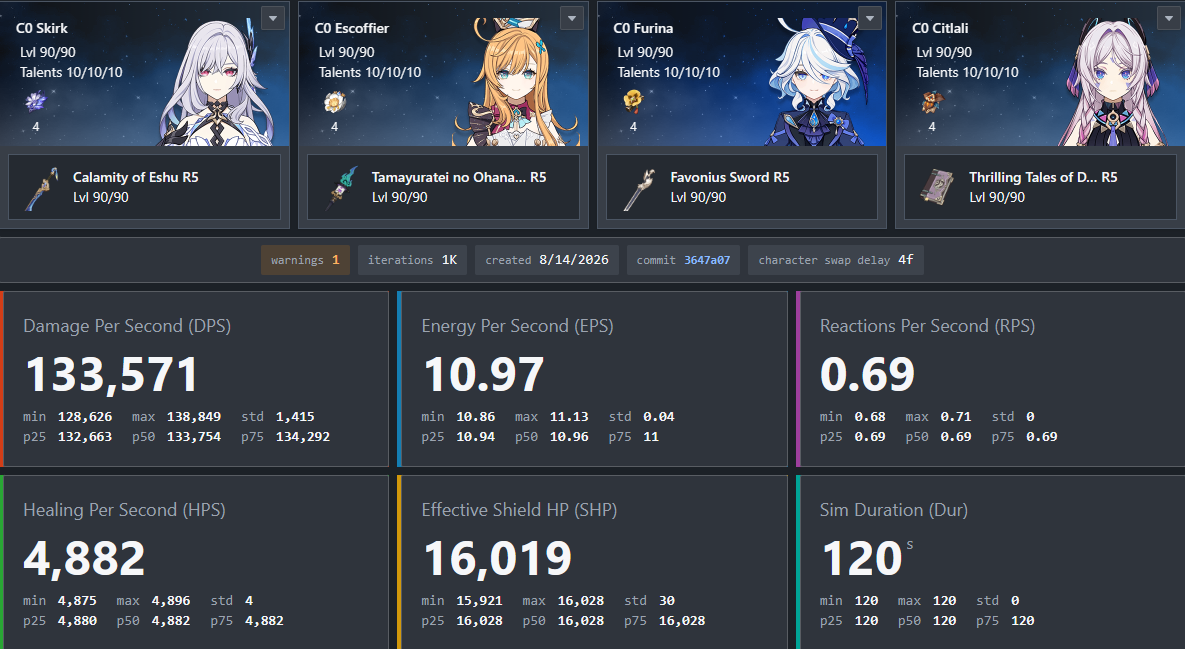This screenshot has height=649, width=1185.
Task: Click the Tamayuratei no Ohana... R5 text
Action: pos(459,178)
